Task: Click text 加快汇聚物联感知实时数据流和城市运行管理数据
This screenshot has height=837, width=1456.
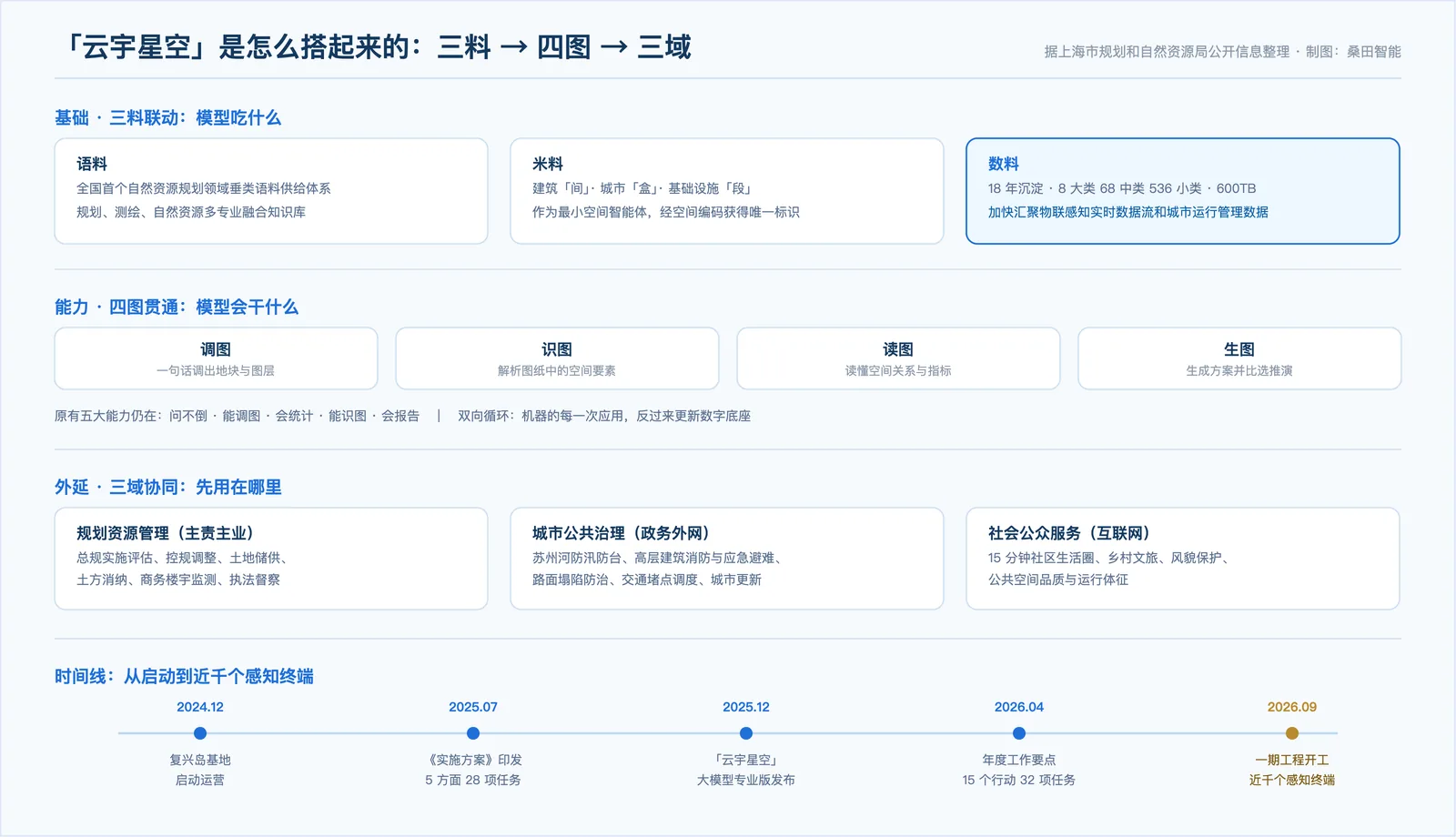Action: pos(1128,212)
